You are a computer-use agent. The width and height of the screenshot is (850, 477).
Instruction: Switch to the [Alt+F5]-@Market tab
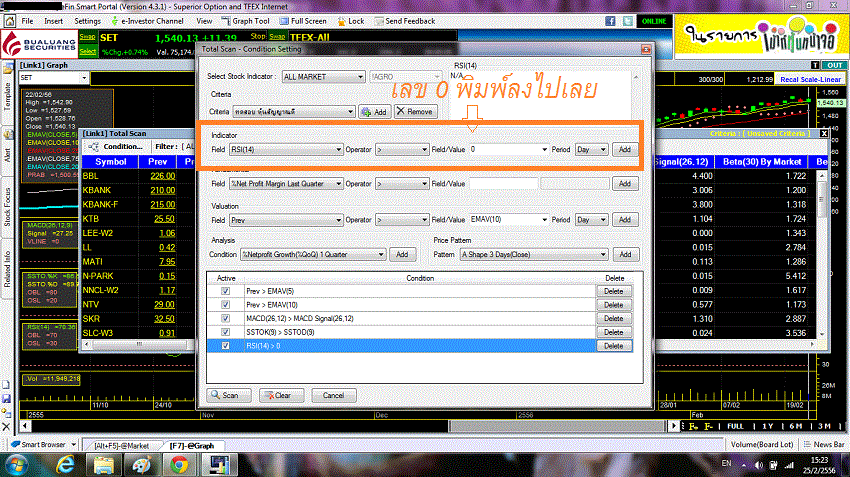pos(121,446)
